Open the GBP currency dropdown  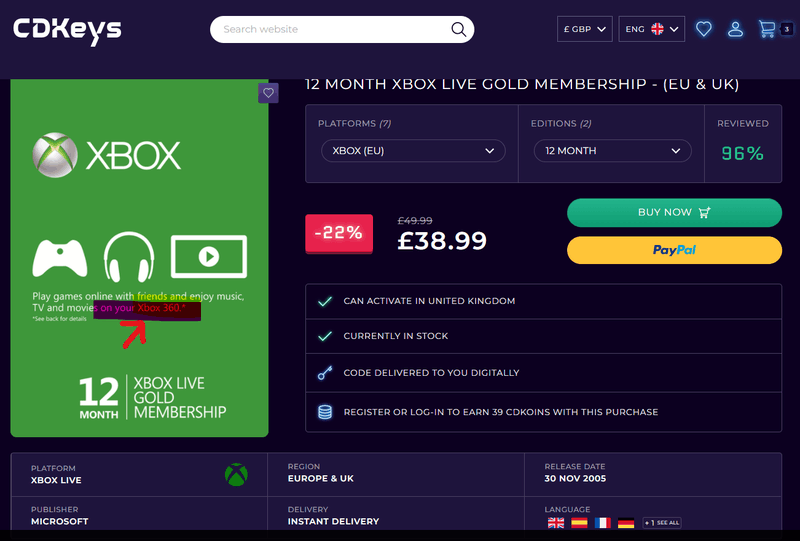point(585,29)
